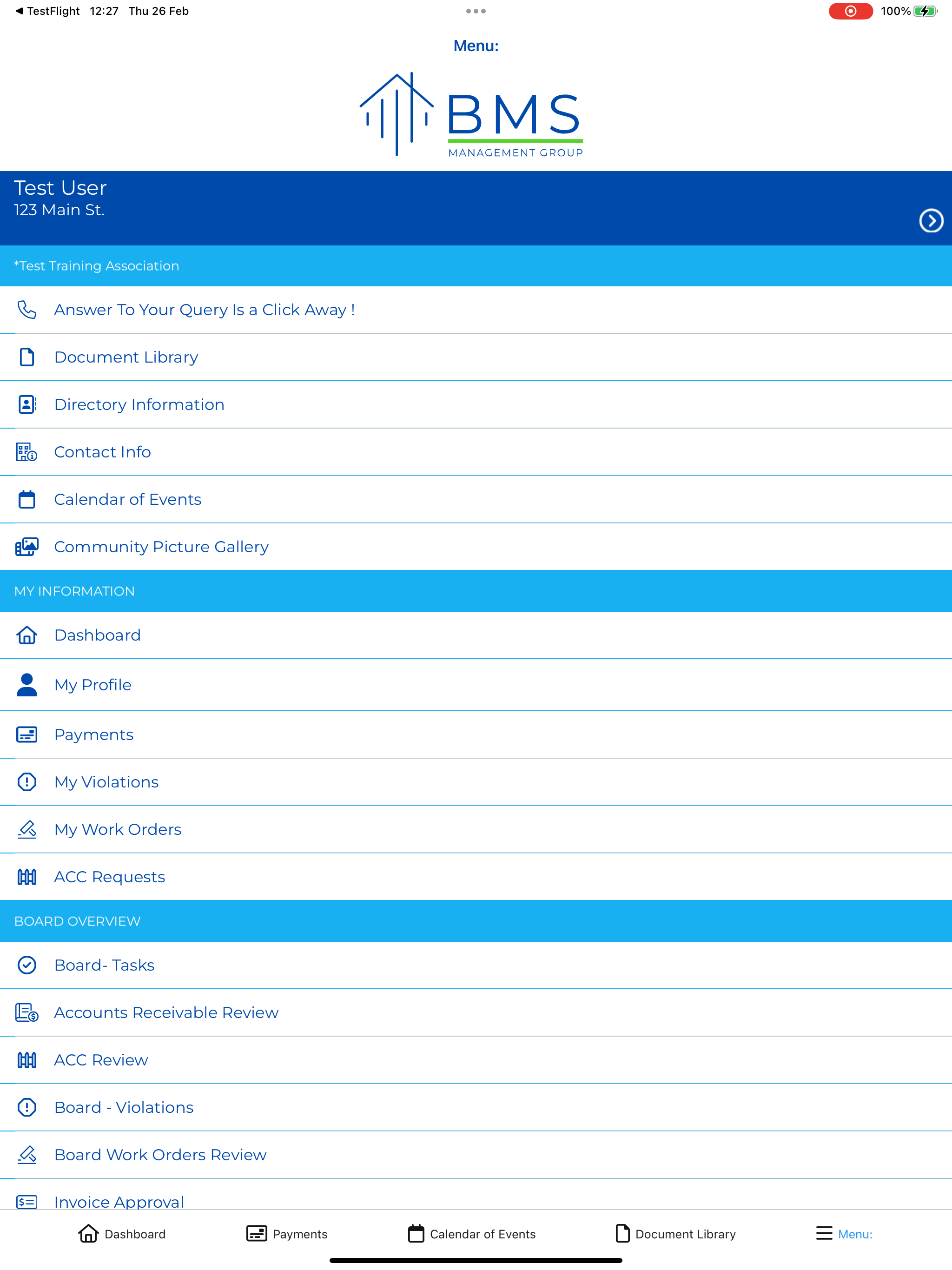Image resolution: width=952 pixels, height=1270 pixels.
Task: Tap the hamburger icon in the bottom tab bar
Action: click(824, 1233)
